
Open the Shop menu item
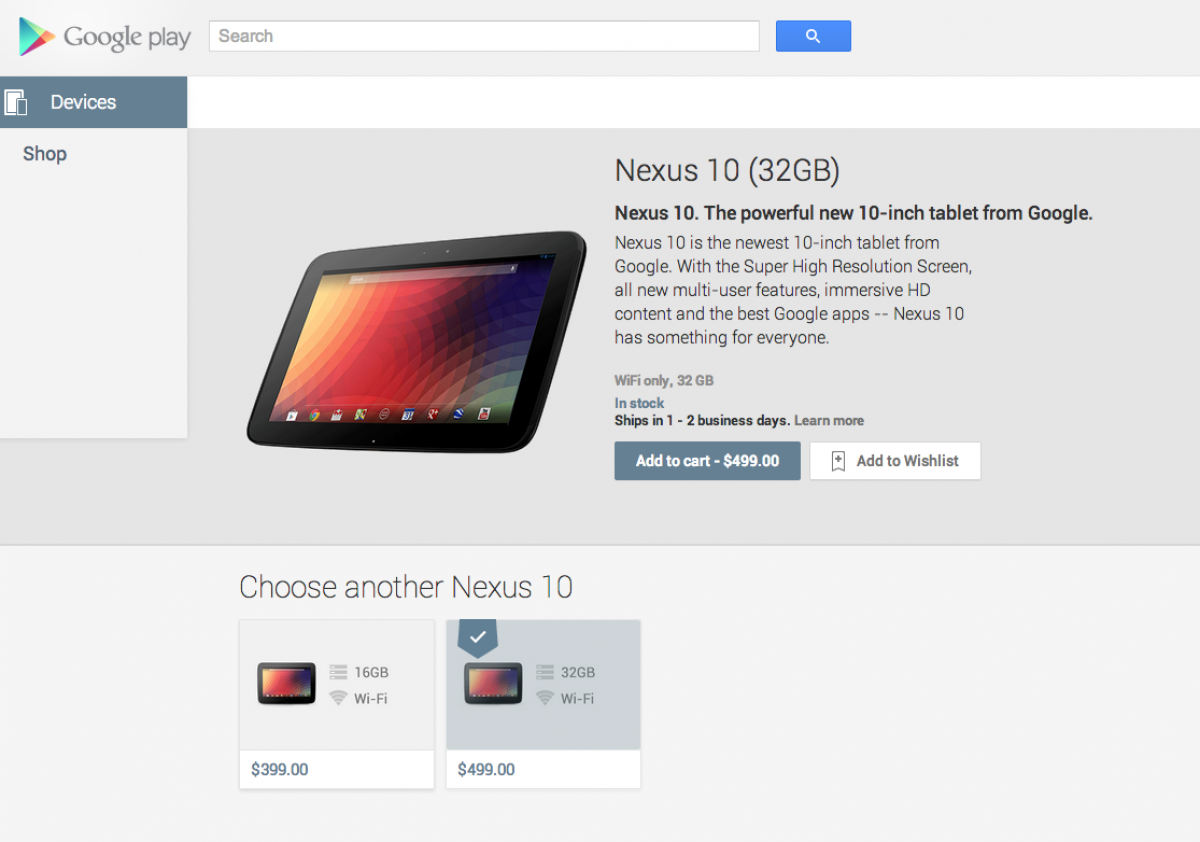tap(45, 154)
